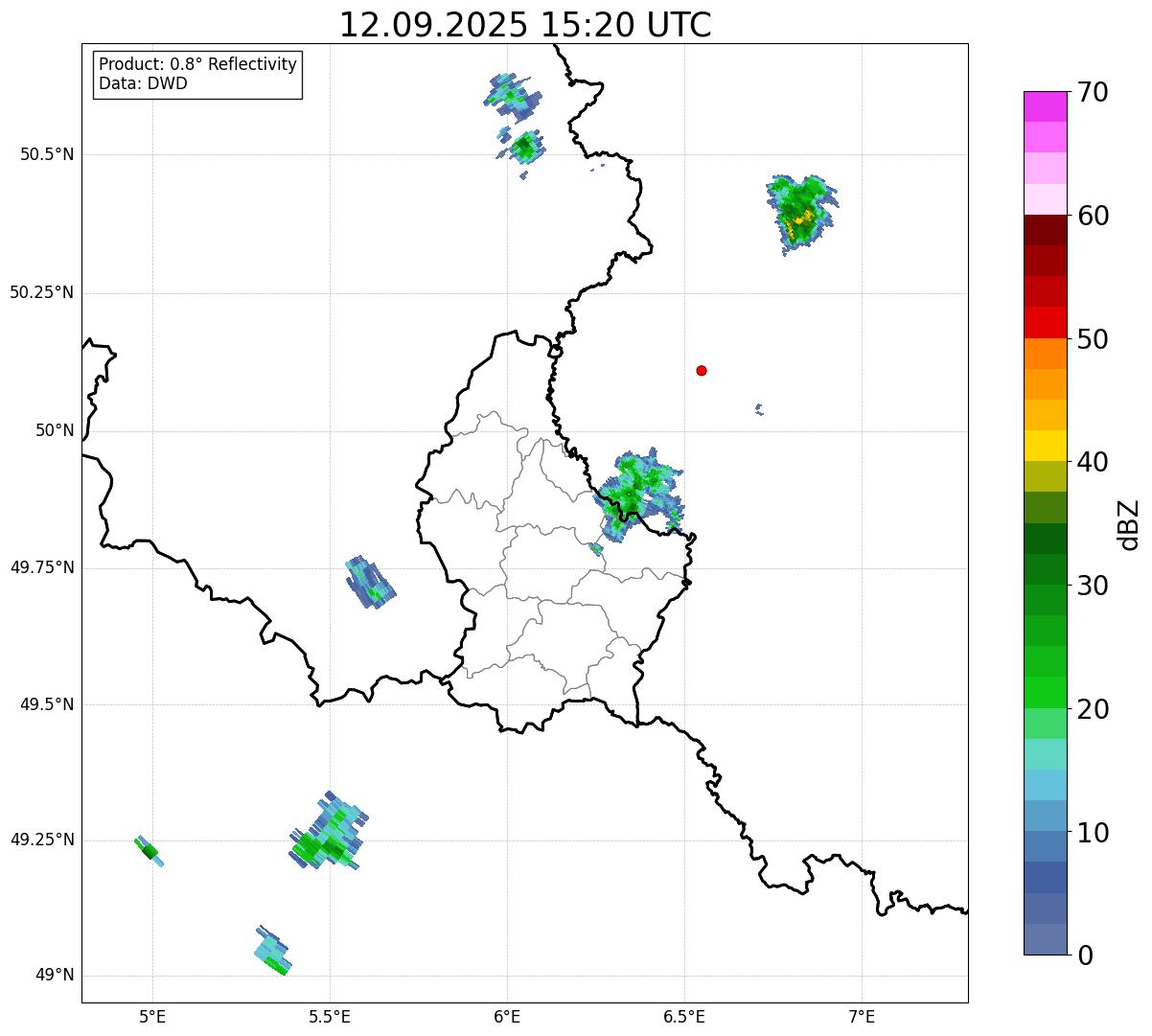Click the Data: DWD label
This screenshot has height=1036, width=1152.
[143, 83]
